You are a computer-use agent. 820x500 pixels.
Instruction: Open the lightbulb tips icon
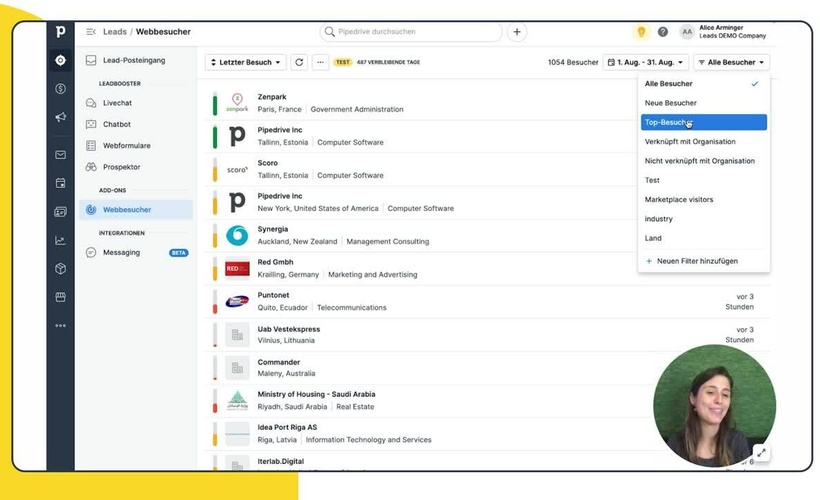point(641,32)
